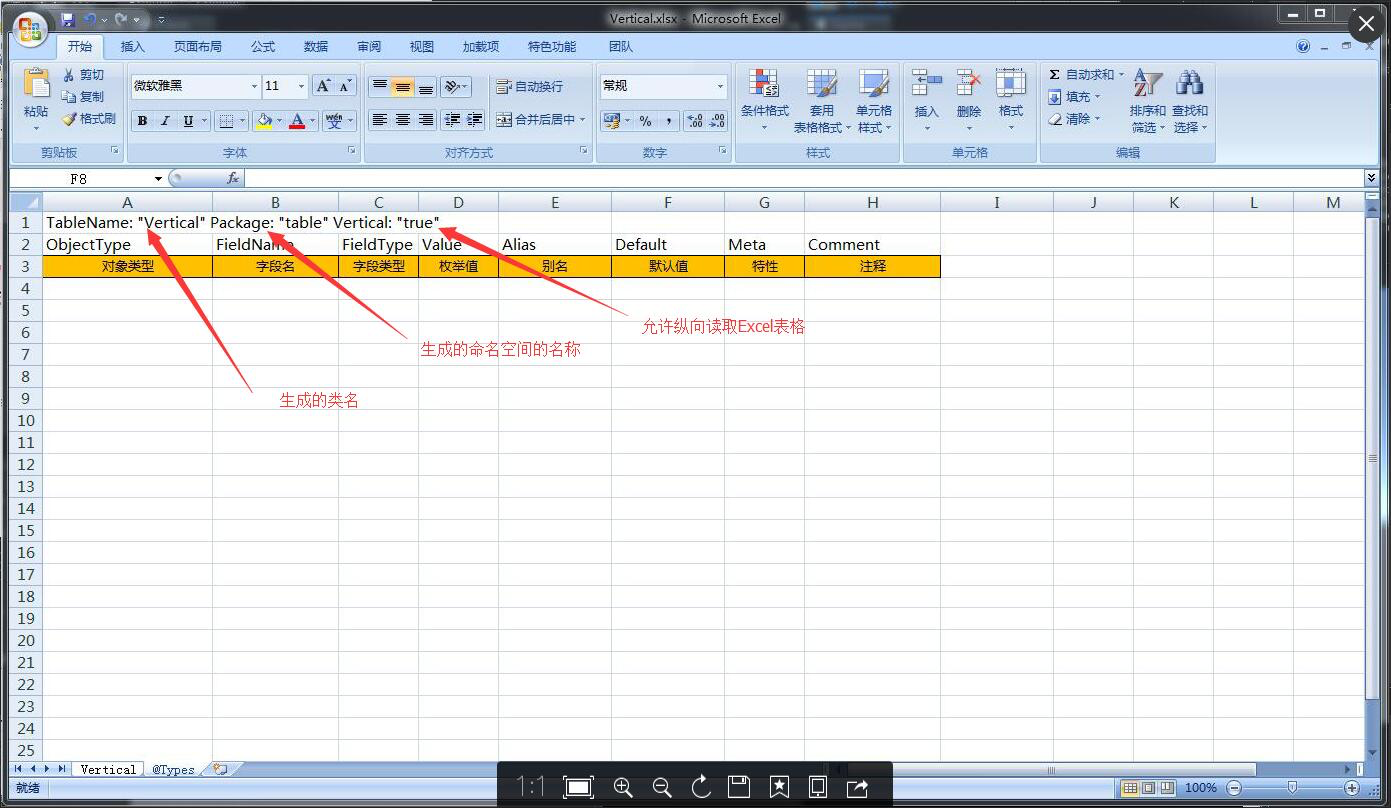Click the Insert Function fx icon
This screenshot has height=808, width=1391.
(233, 178)
